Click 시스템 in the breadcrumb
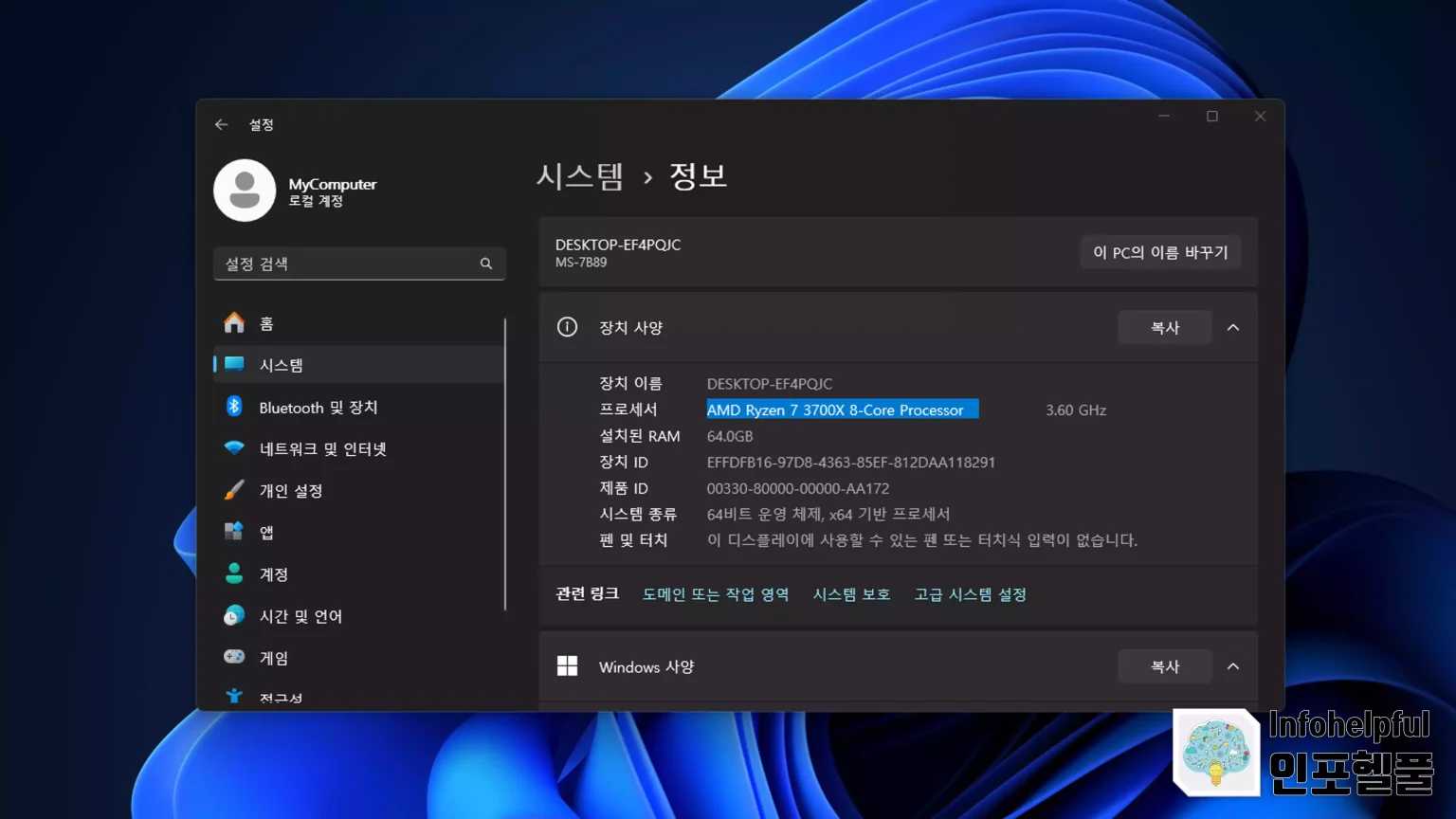The image size is (1456, 819). 580,176
